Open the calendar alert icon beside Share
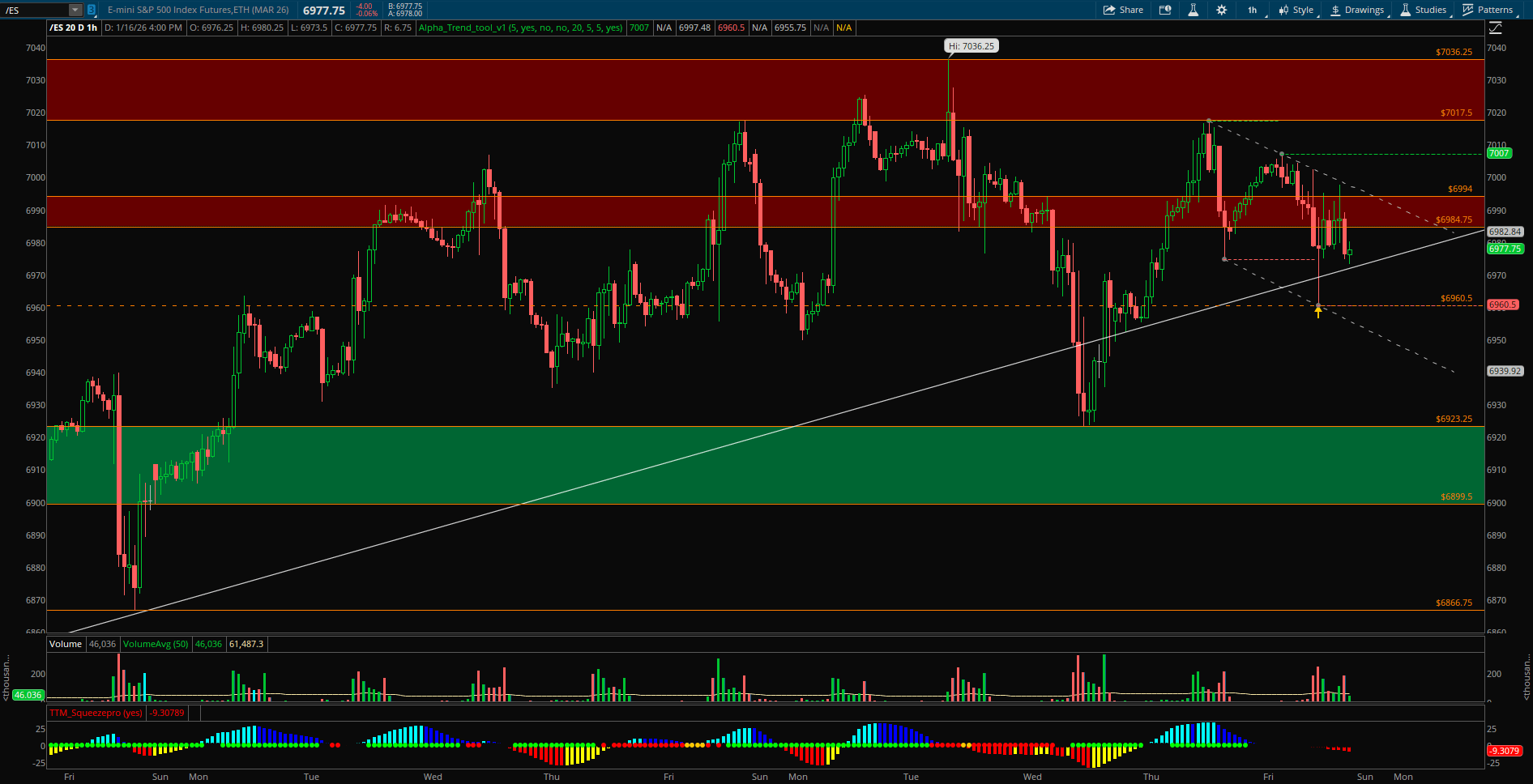 (x=1165, y=10)
